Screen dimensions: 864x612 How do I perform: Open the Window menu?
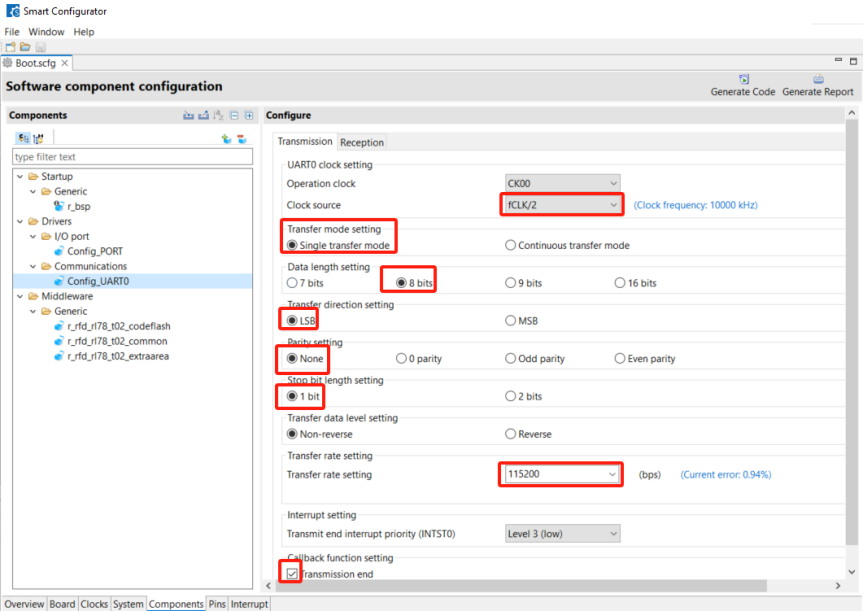(x=46, y=32)
